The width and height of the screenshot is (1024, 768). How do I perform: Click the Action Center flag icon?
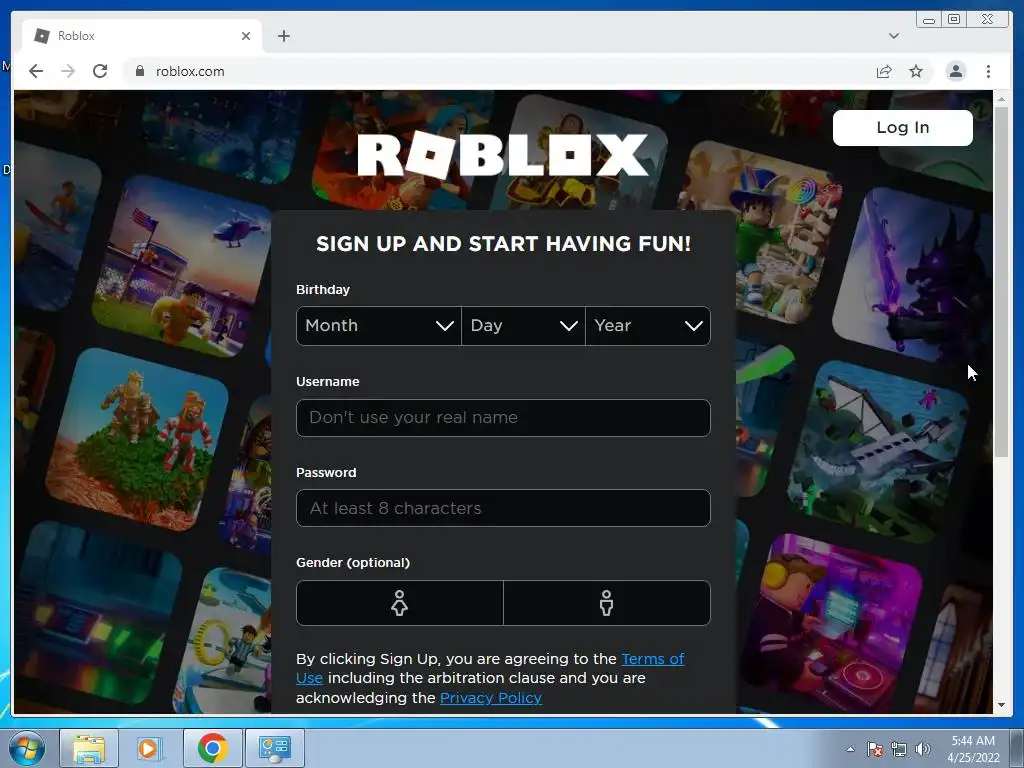coord(875,749)
